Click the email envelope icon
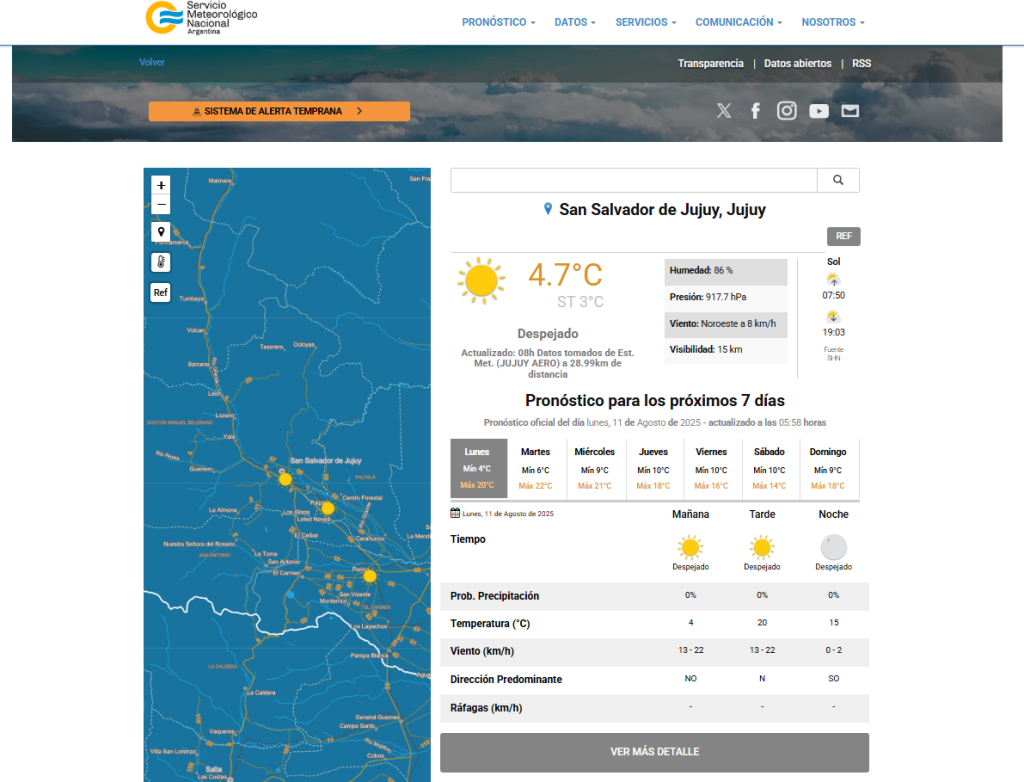The width and height of the screenshot is (1024, 782). [x=850, y=111]
